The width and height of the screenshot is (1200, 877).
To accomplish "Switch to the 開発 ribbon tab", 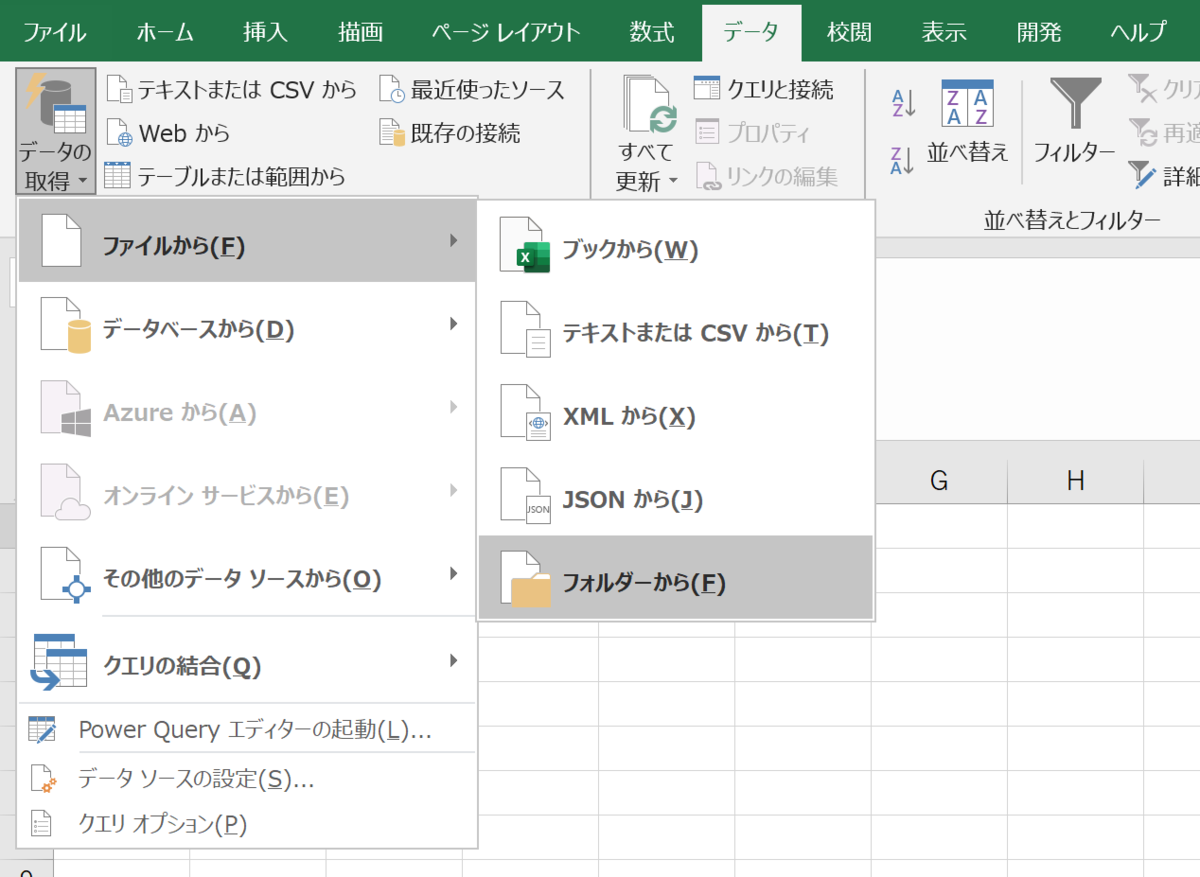I will [1038, 31].
